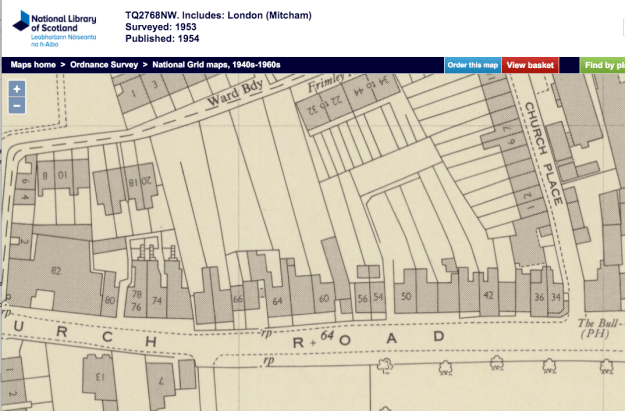Open the View basket button
The width and height of the screenshot is (625, 411).
tap(530, 65)
